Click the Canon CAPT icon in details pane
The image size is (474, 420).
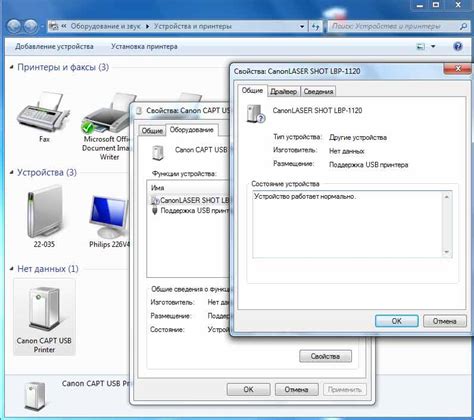coord(35,397)
